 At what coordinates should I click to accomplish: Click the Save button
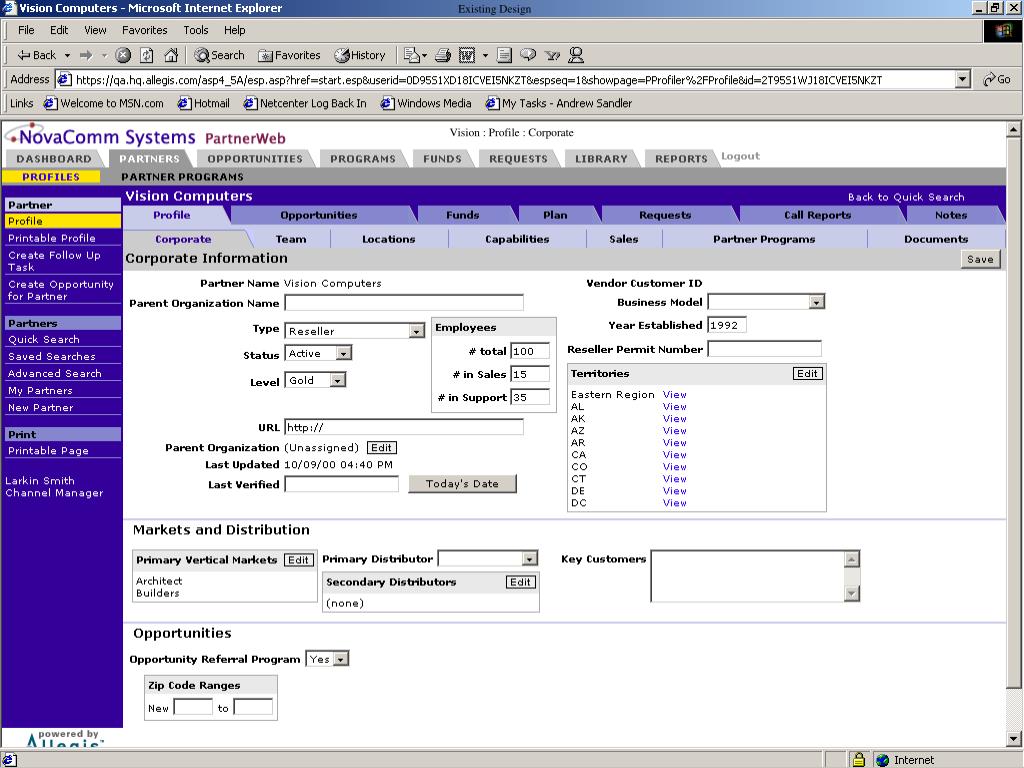tap(980, 259)
